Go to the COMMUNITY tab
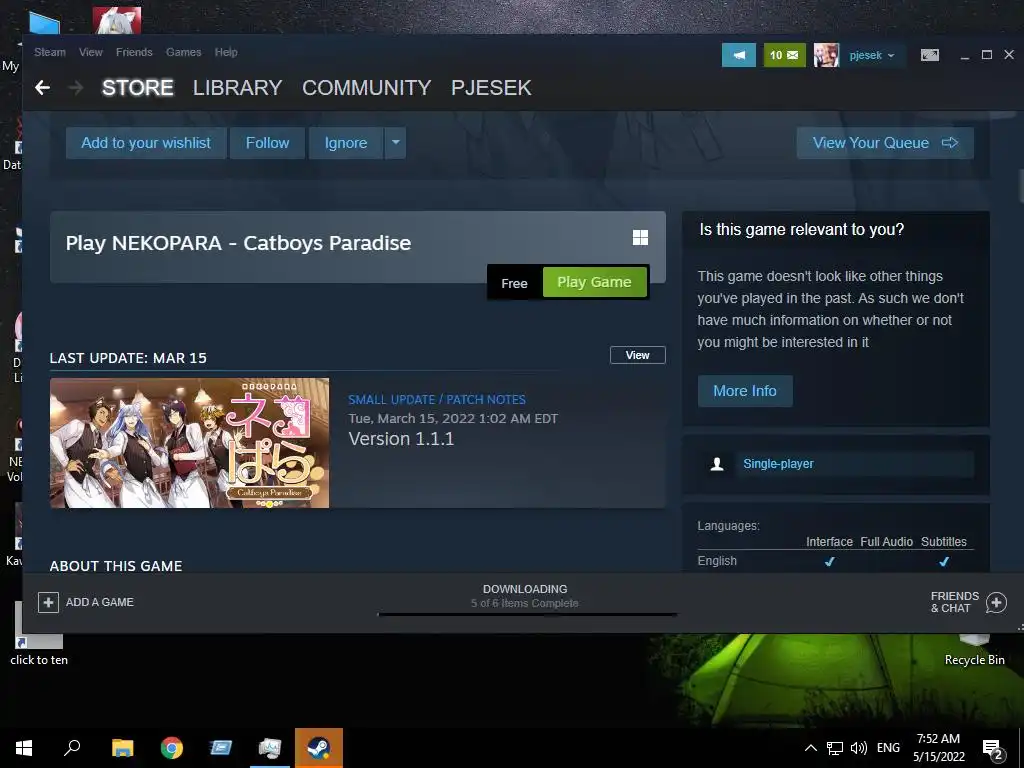1024x768 pixels. (x=366, y=88)
